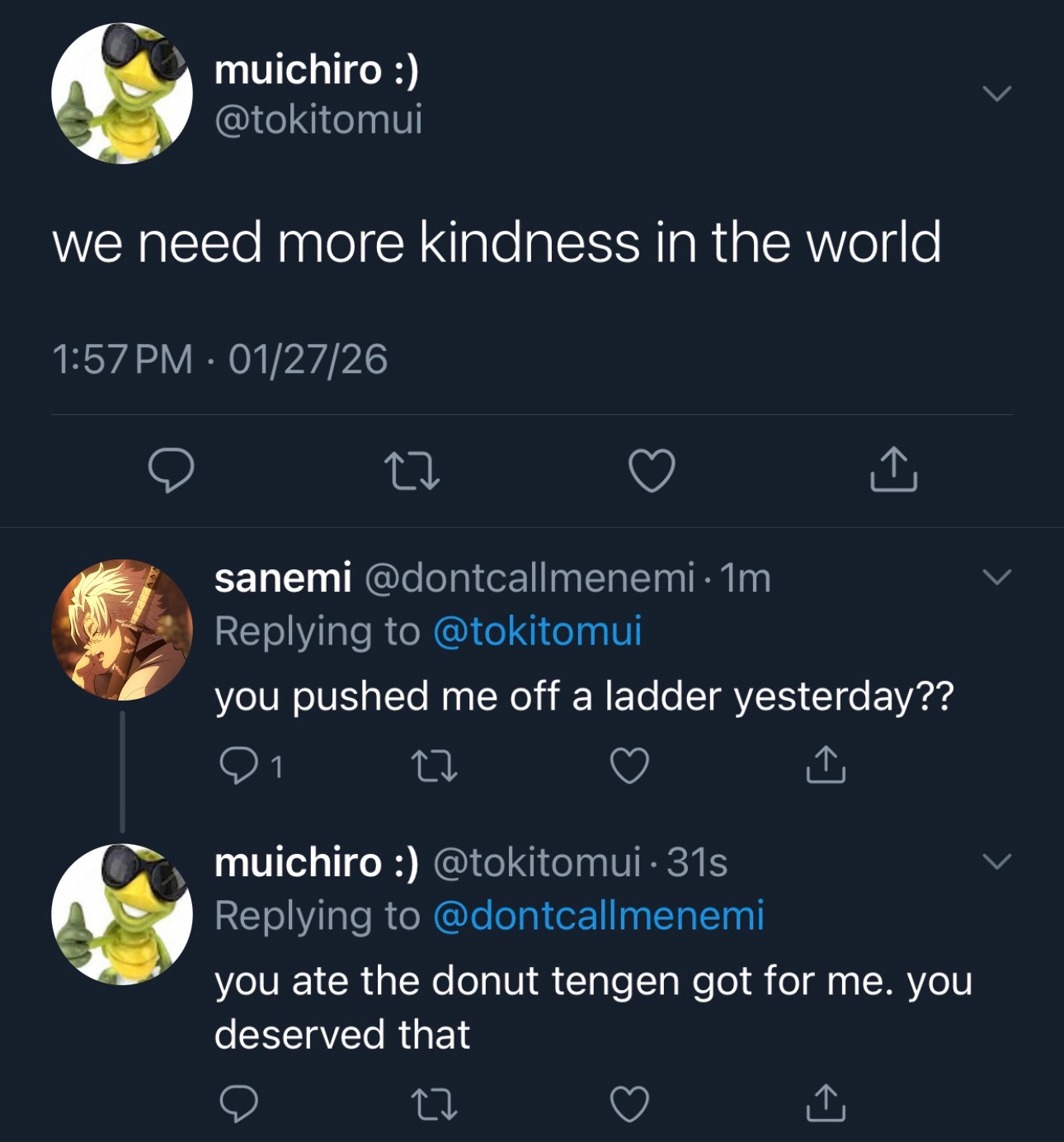Like muichiro's donut reply
This screenshot has height=1142, width=1064.
[x=629, y=1104]
